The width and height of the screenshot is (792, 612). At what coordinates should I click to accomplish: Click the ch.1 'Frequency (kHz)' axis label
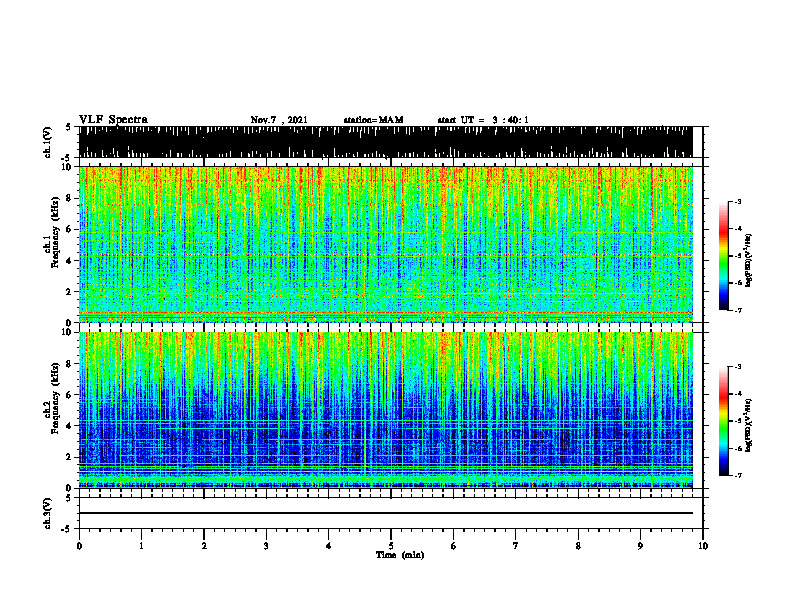[x=55, y=232]
